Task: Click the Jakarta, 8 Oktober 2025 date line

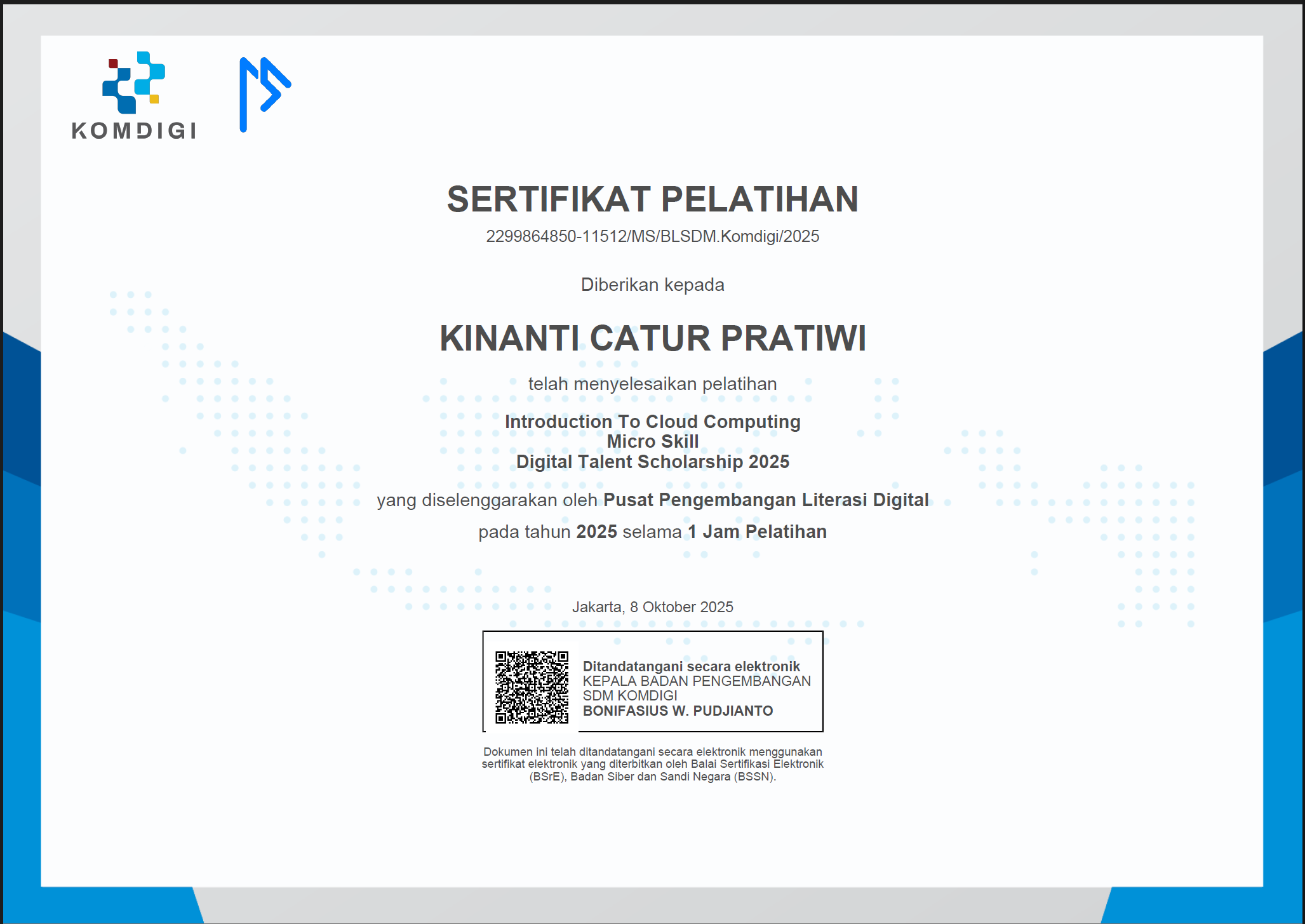Action: (x=653, y=606)
